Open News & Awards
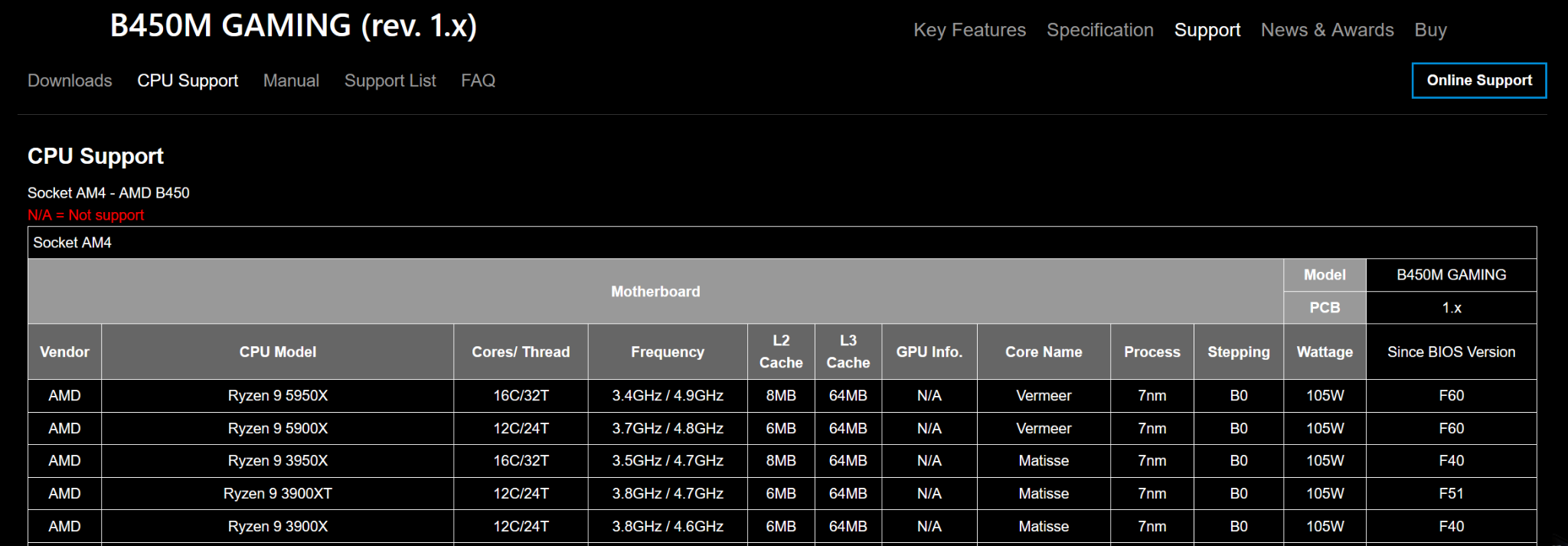Image resolution: width=1568 pixels, height=546 pixels. click(x=1328, y=30)
